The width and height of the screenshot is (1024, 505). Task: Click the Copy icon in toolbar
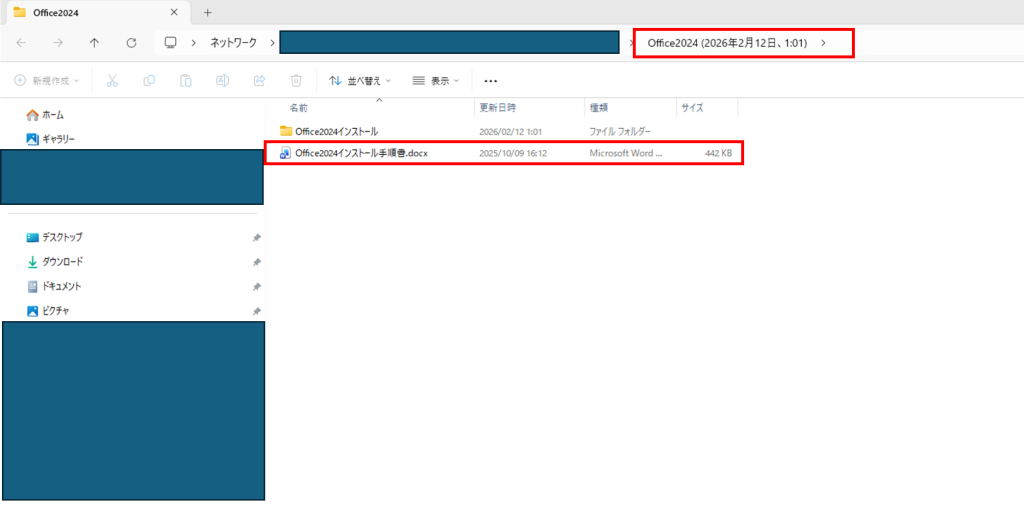click(149, 80)
